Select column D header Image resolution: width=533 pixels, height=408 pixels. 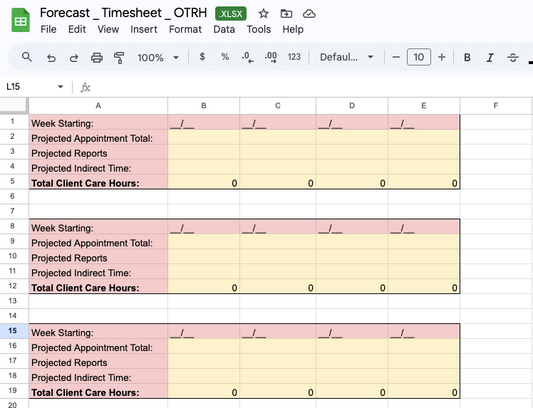(x=352, y=106)
